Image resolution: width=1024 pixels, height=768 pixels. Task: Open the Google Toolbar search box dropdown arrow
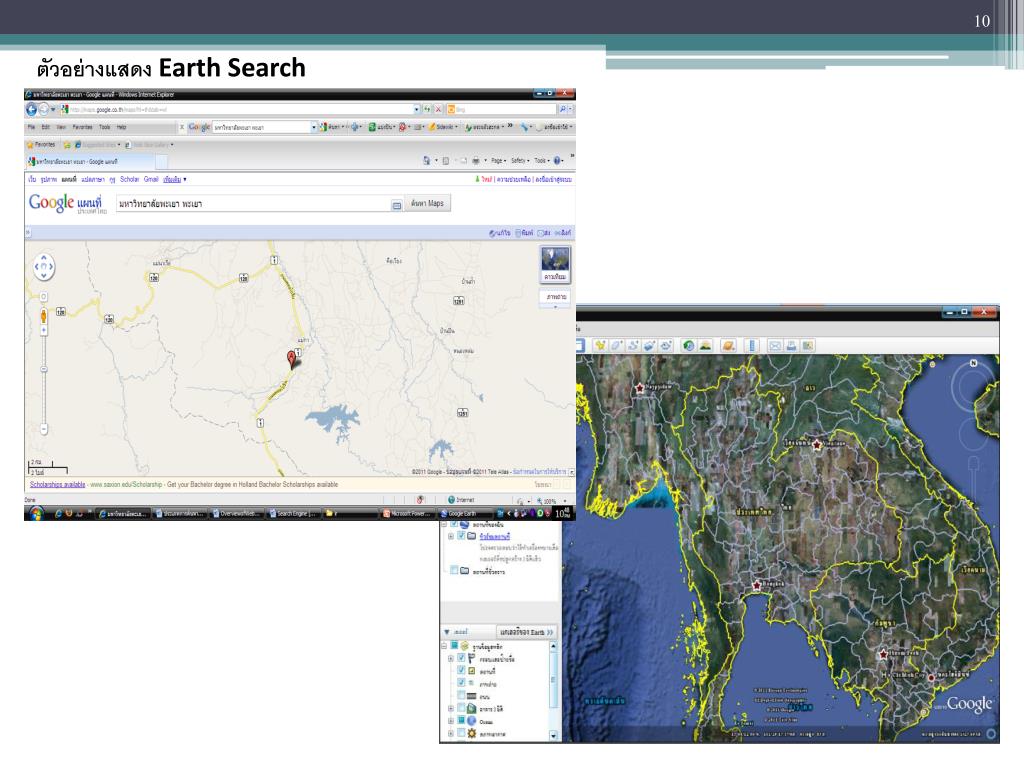pyautogui.click(x=314, y=127)
